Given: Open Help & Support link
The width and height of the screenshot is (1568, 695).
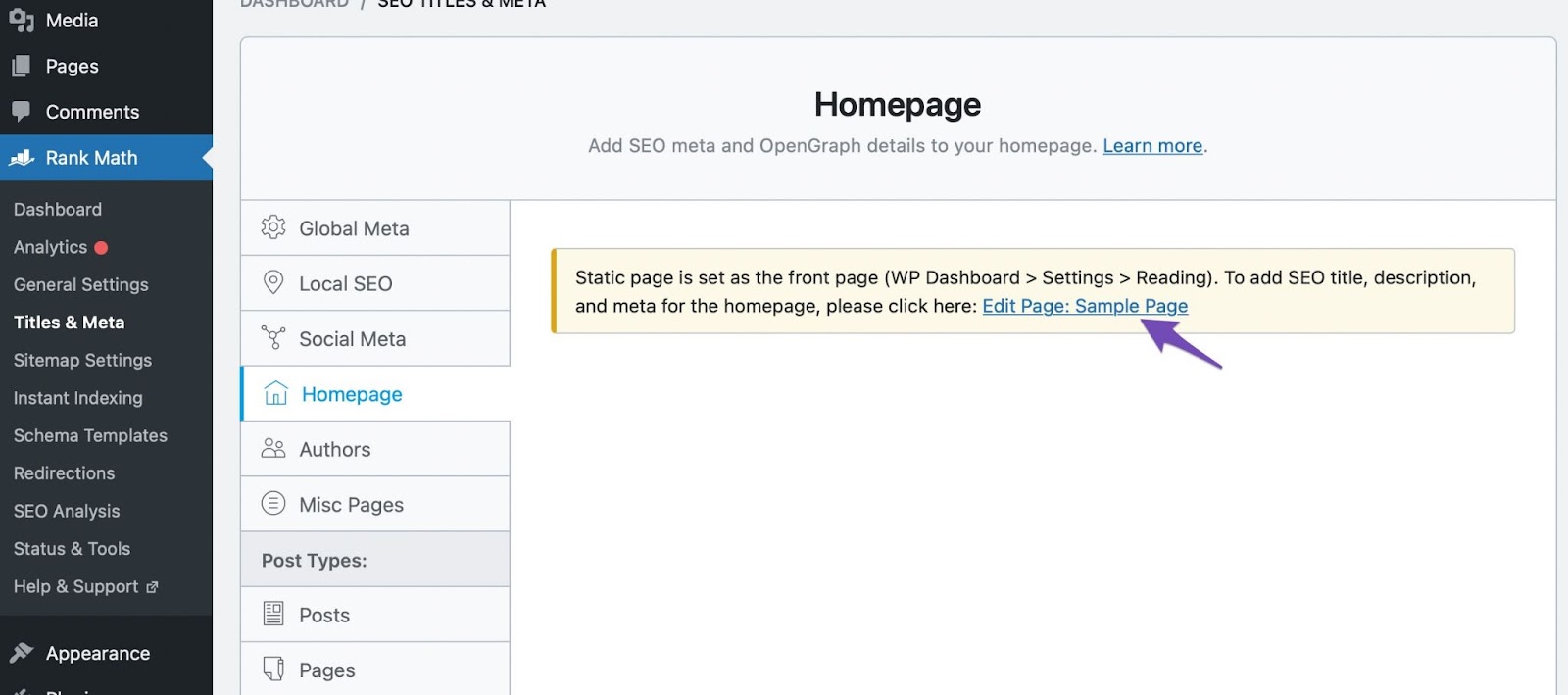Looking at the screenshot, I should tap(76, 586).
